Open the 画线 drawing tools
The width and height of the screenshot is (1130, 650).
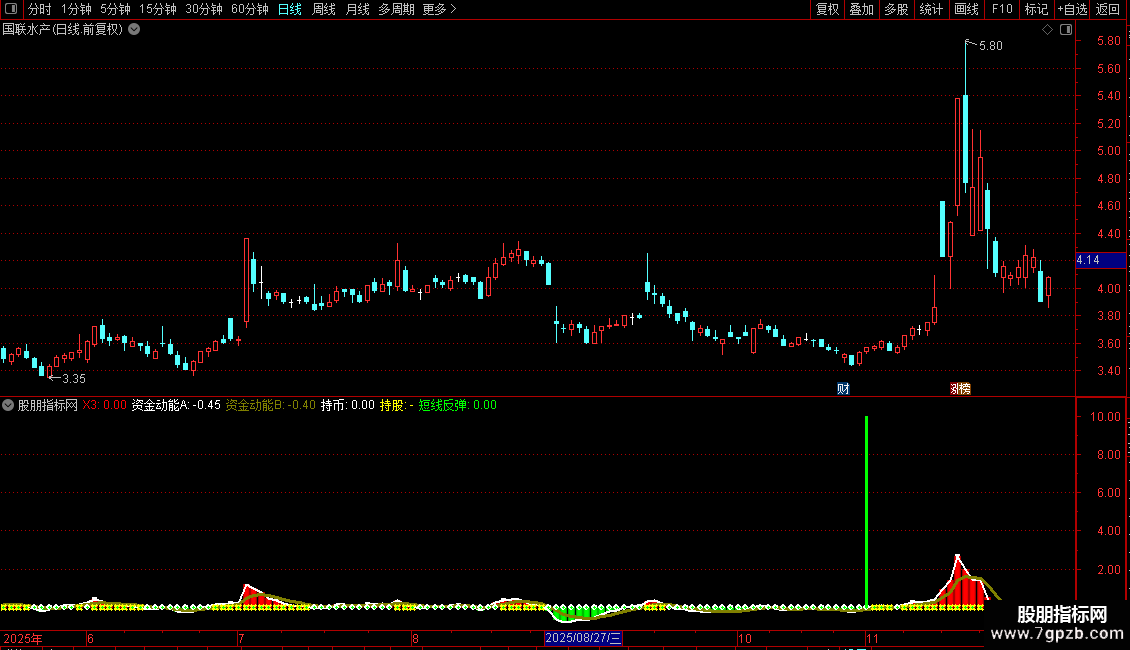pyautogui.click(x=966, y=9)
